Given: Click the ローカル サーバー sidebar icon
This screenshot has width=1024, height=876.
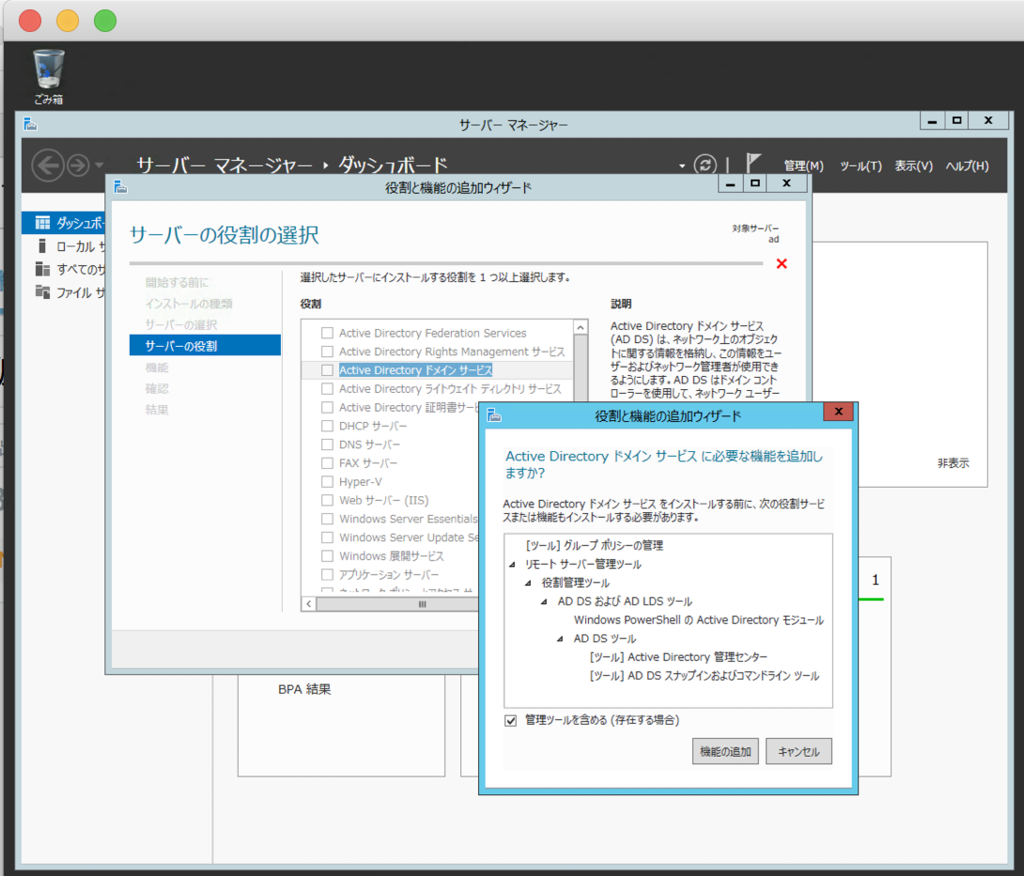Looking at the screenshot, I should coord(42,246).
